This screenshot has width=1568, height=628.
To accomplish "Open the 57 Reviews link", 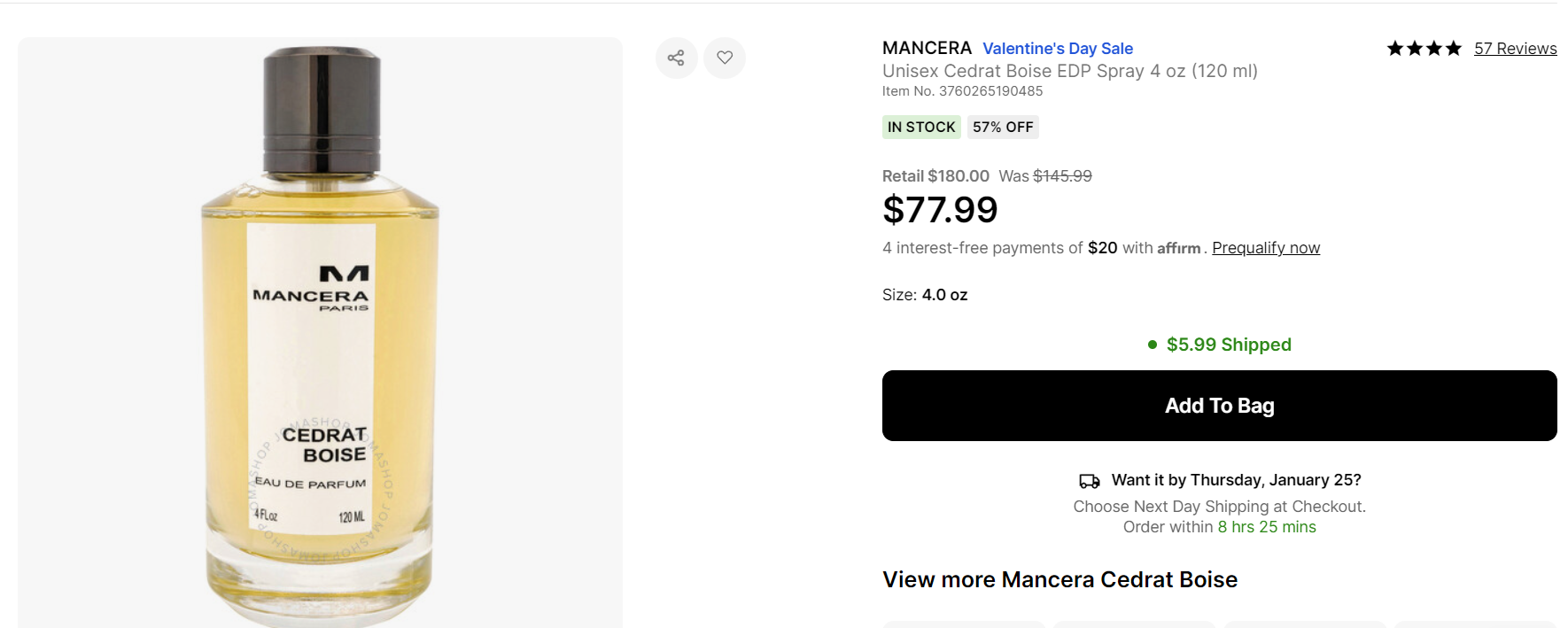I will [x=1515, y=49].
